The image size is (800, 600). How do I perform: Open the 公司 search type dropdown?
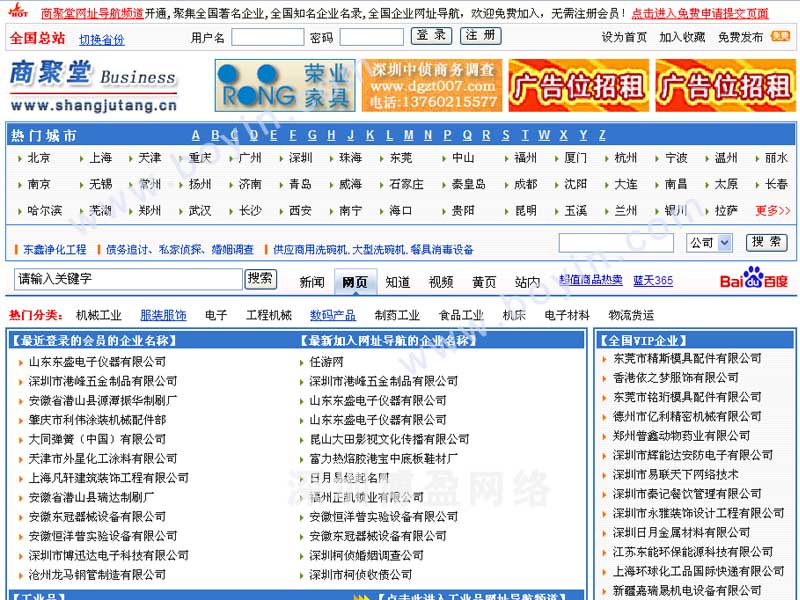tap(709, 243)
